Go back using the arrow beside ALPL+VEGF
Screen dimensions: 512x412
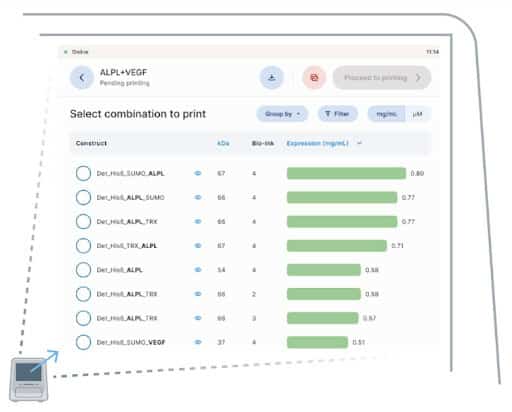click(82, 78)
